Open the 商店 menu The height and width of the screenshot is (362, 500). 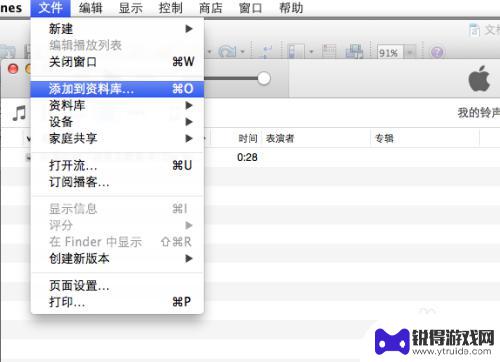[x=211, y=8]
